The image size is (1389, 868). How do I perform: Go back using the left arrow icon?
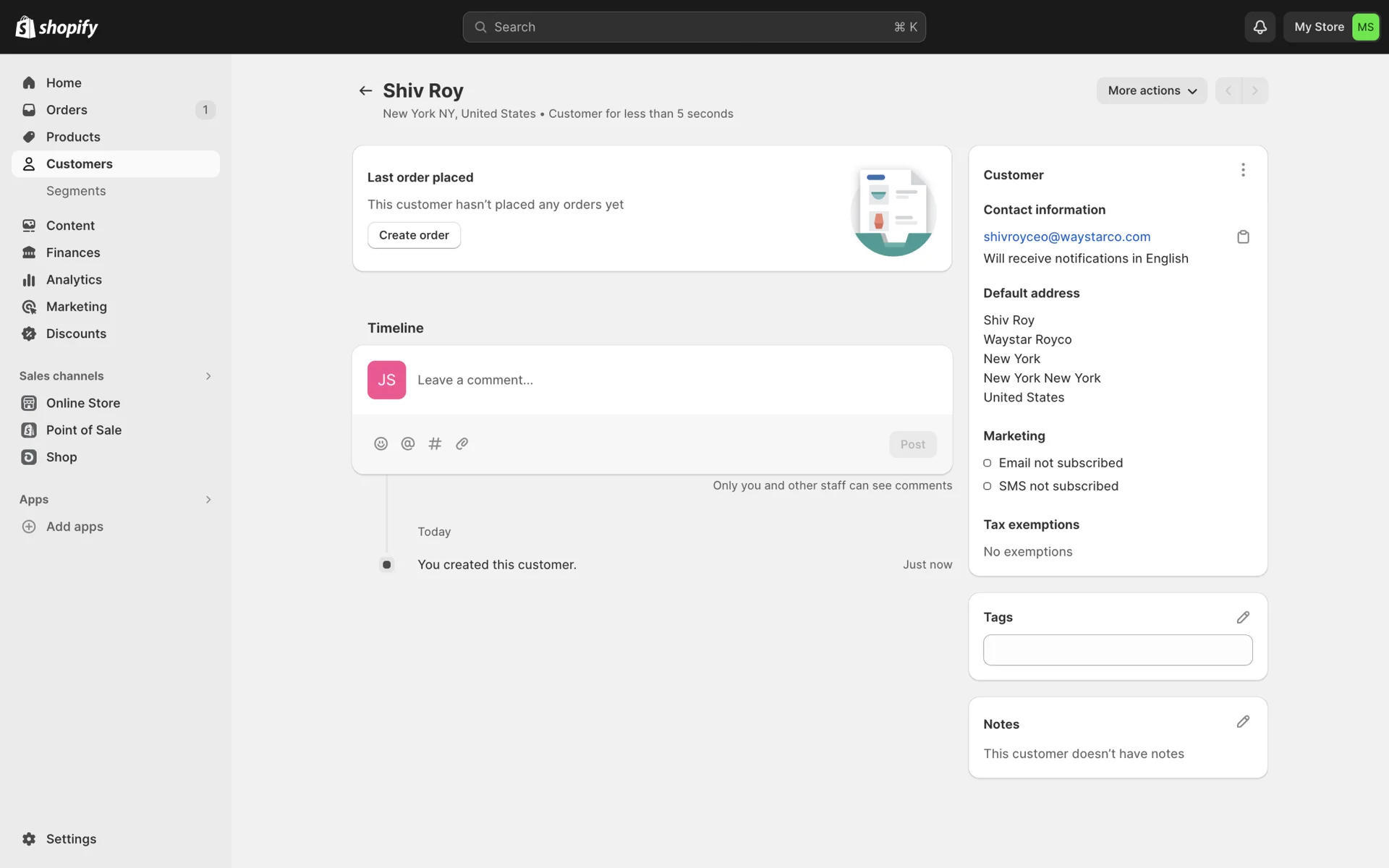click(x=365, y=90)
